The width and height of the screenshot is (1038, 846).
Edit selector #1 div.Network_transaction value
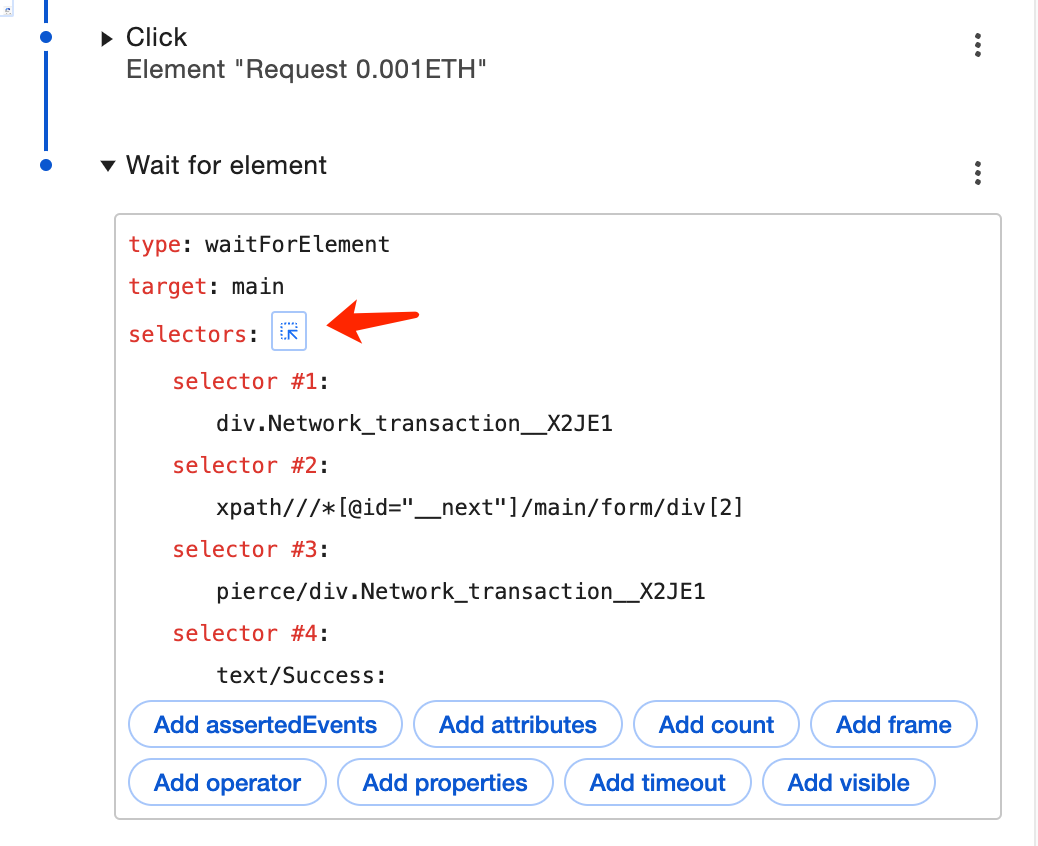click(414, 424)
